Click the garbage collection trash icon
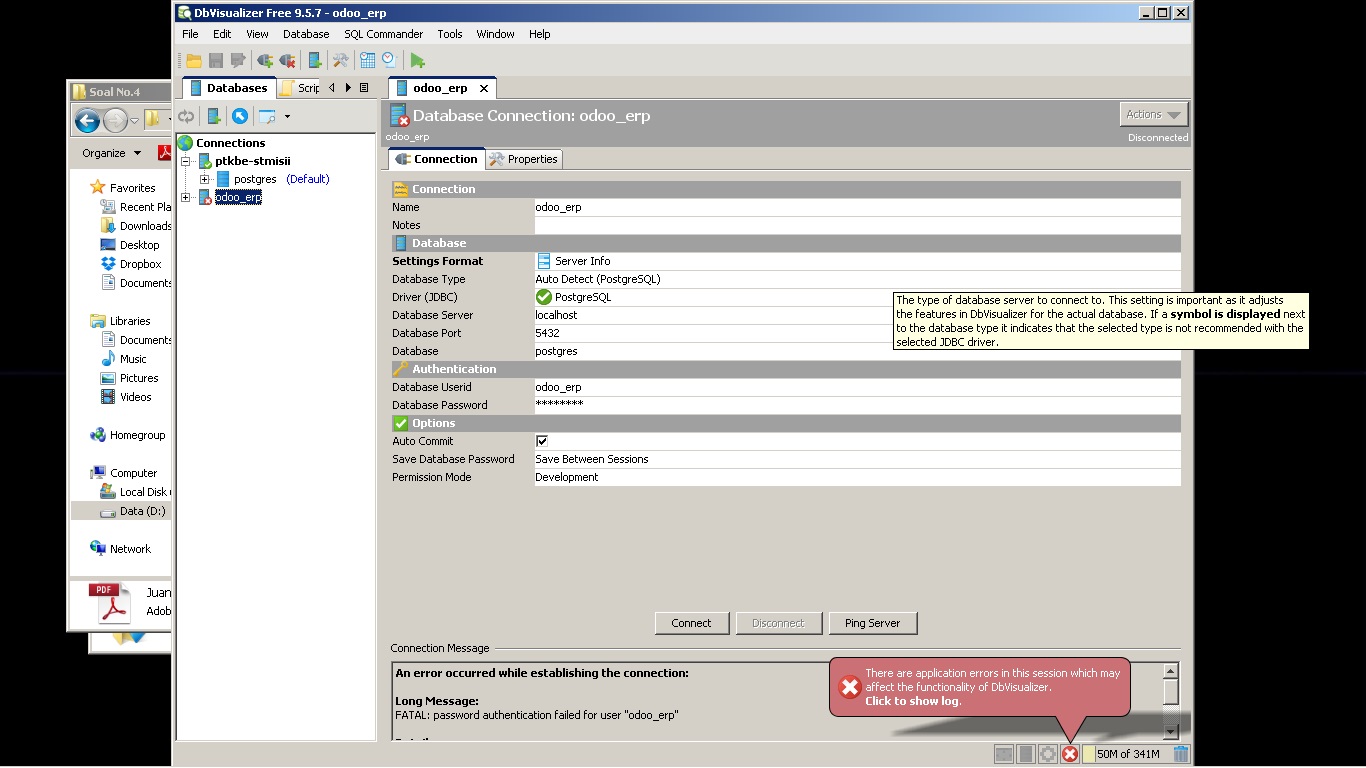This screenshot has width=1366, height=768. pos(1181,754)
